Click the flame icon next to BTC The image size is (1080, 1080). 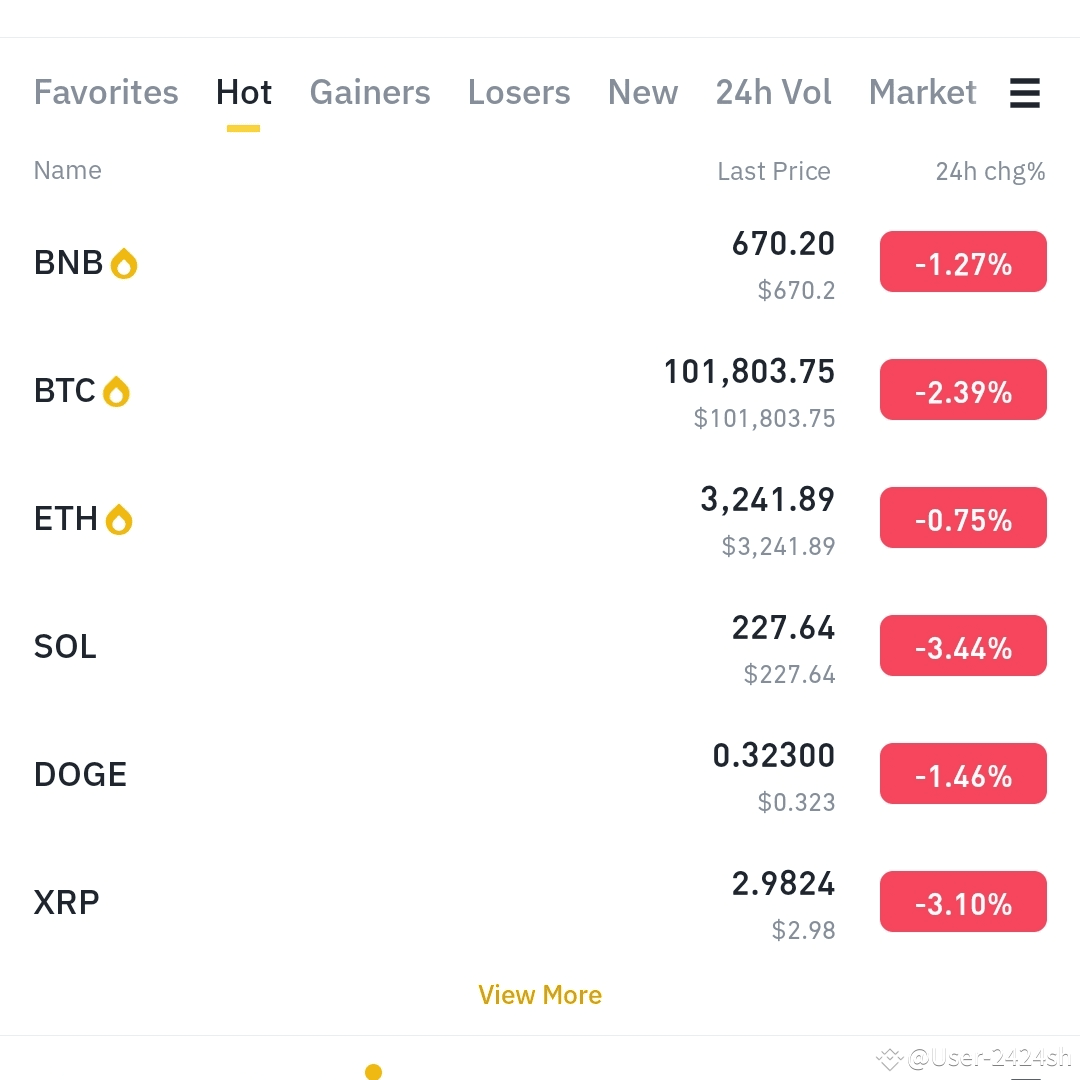pyautogui.click(x=117, y=391)
